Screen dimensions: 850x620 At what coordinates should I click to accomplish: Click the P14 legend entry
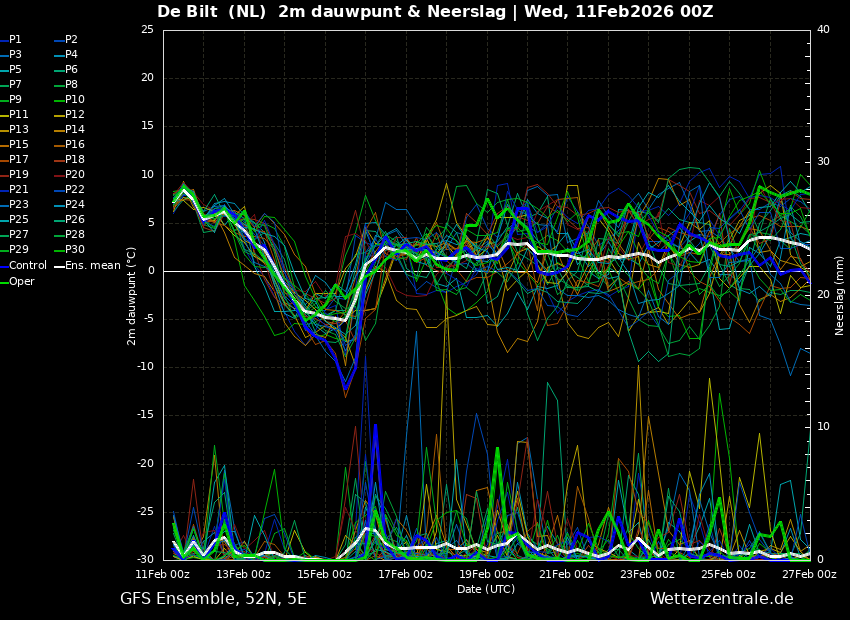pyautogui.click(x=75, y=130)
